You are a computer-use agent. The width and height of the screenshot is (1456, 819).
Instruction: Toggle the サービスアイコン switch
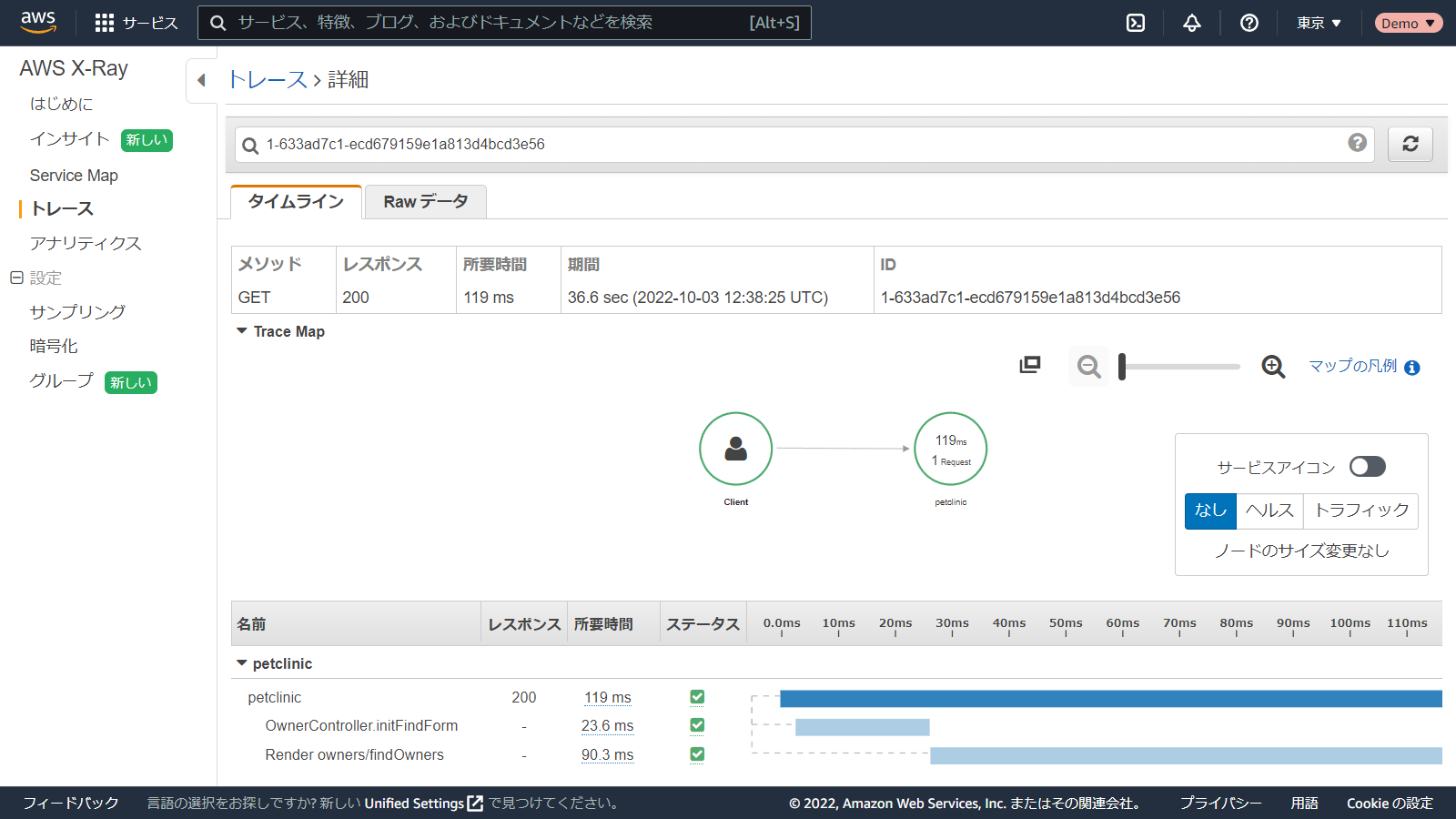point(1367,467)
